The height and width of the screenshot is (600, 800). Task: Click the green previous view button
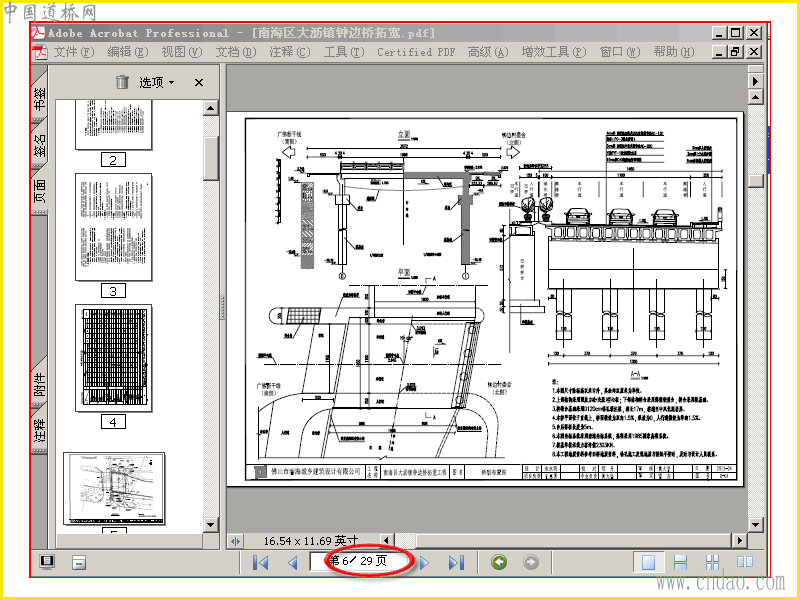click(x=498, y=562)
